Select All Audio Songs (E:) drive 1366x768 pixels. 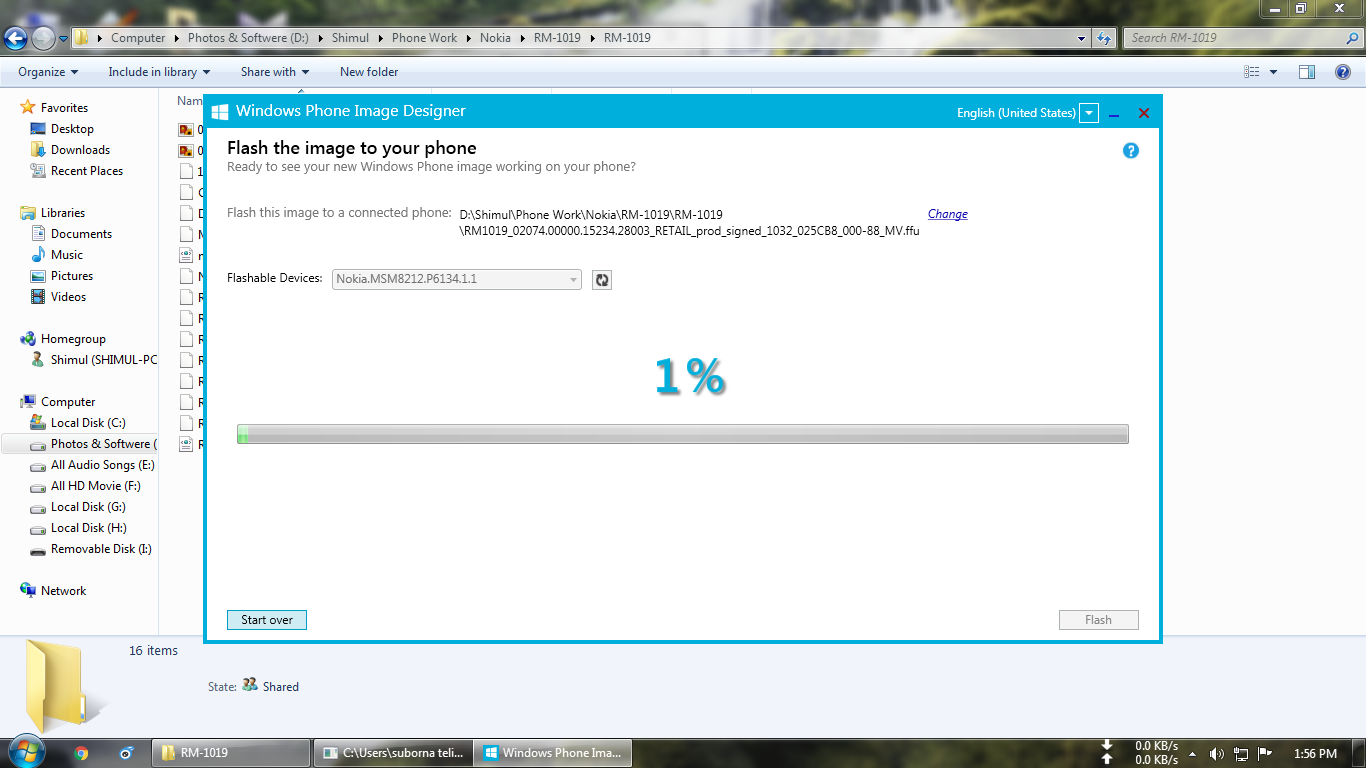[102, 465]
